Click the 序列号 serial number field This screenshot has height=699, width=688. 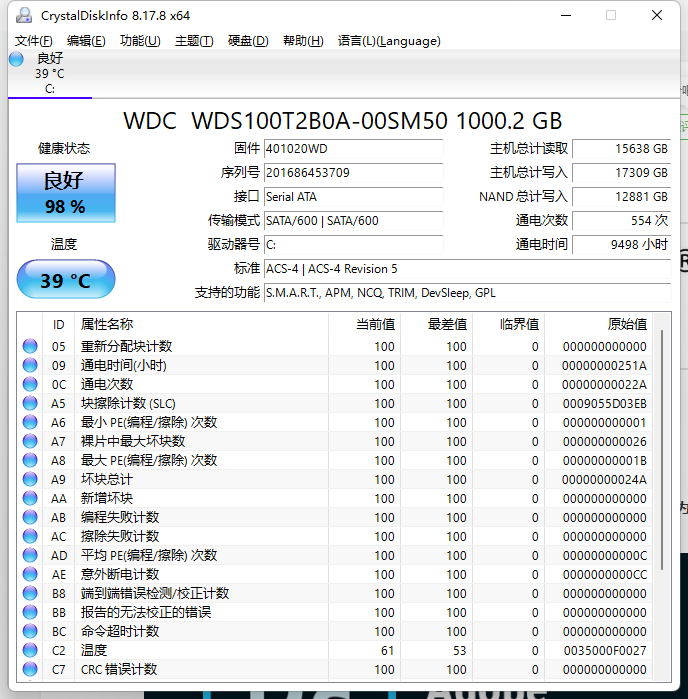pos(353,173)
